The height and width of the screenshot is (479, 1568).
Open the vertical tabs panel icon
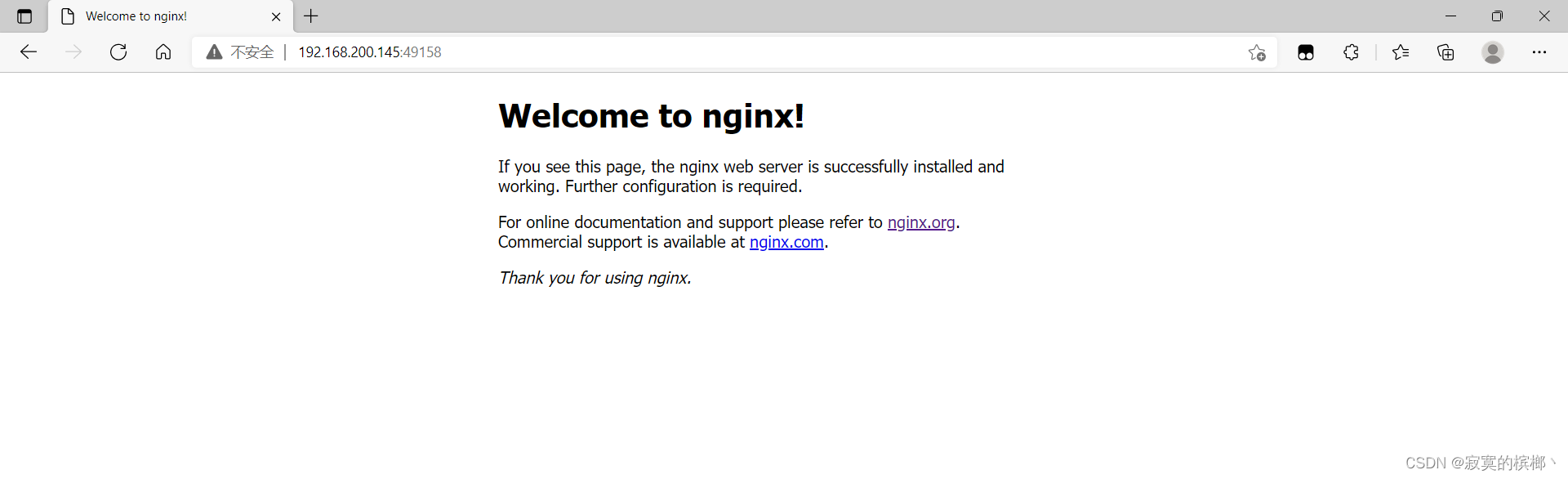tap(24, 16)
